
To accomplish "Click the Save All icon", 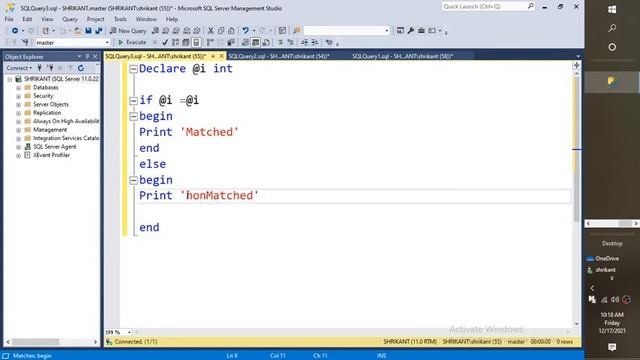I will pyautogui.click(x=98, y=31).
